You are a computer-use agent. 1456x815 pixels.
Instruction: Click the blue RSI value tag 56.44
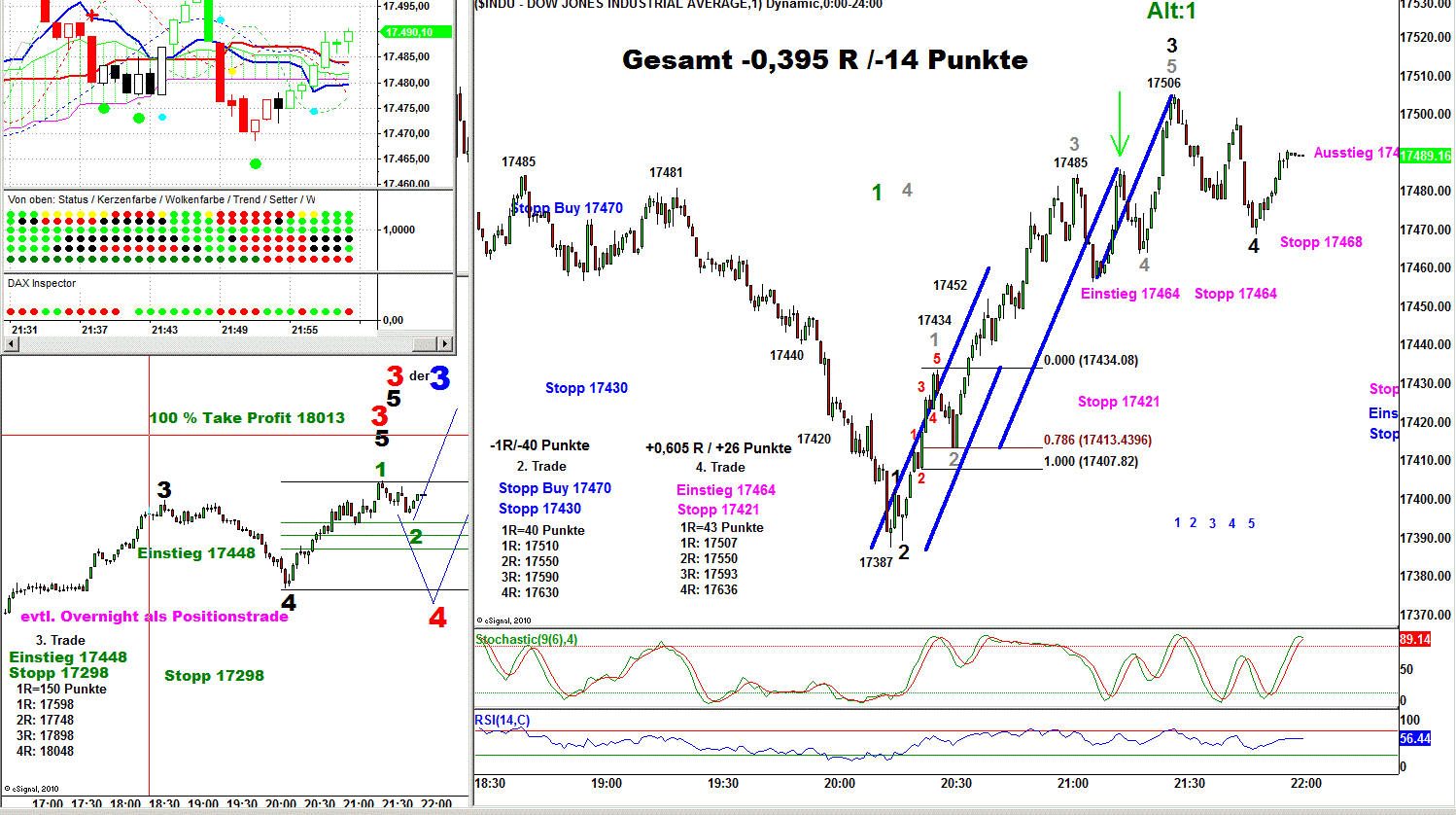pyautogui.click(x=1415, y=739)
